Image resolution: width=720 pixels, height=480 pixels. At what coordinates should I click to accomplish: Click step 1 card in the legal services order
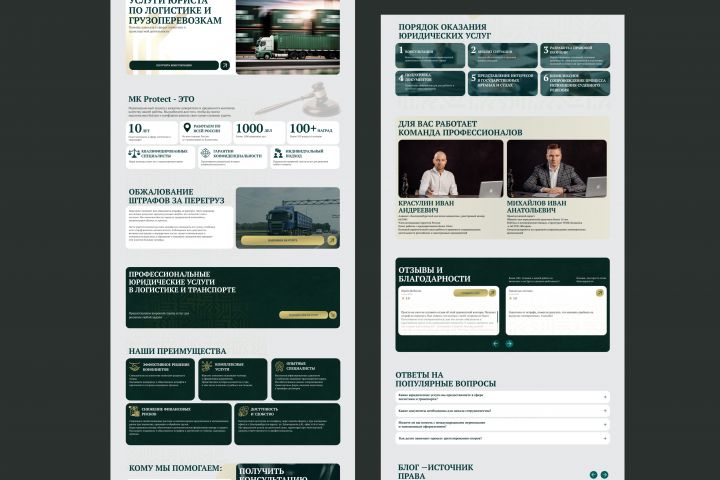click(x=430, y=56)
